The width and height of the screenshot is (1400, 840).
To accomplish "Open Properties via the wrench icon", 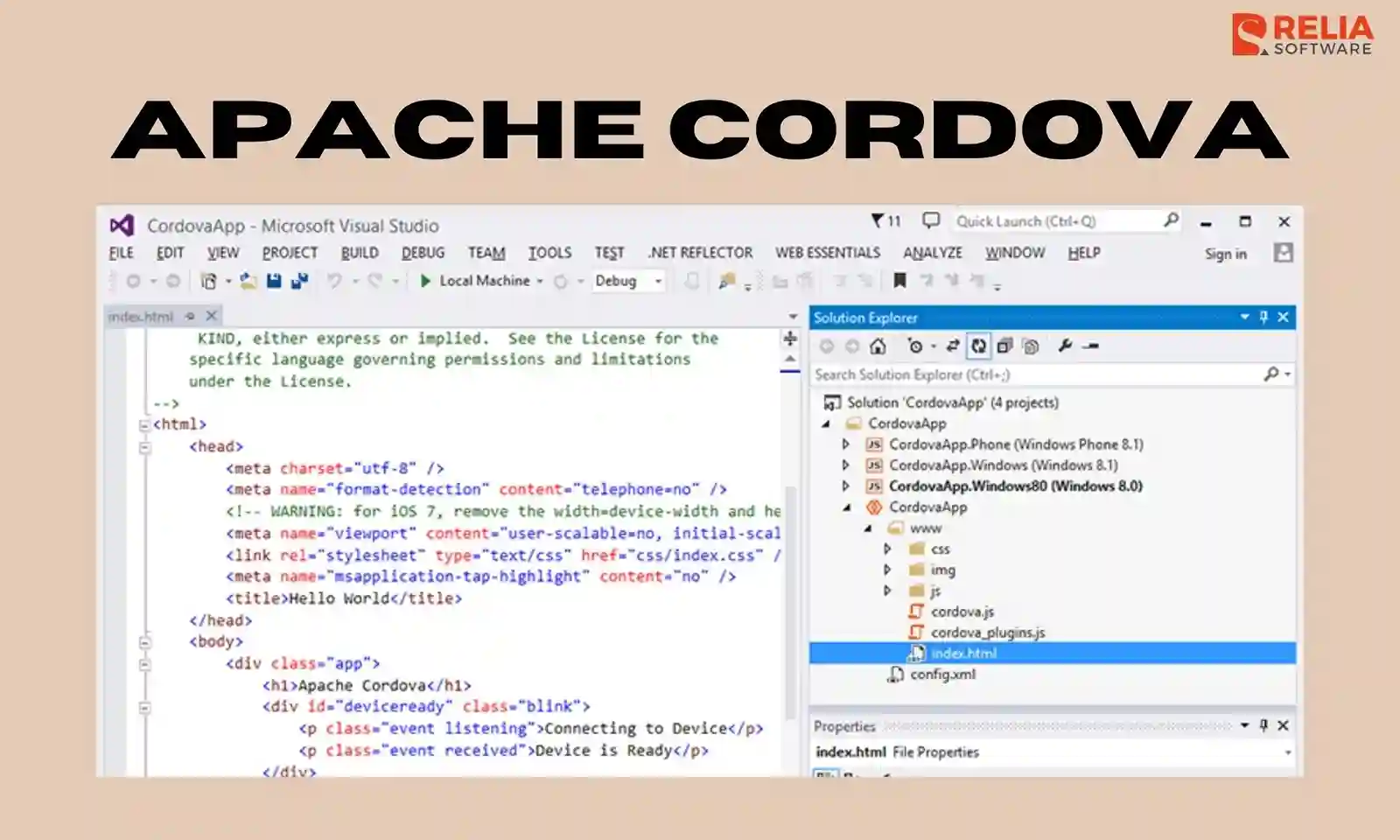I will tap(1065, 346).
